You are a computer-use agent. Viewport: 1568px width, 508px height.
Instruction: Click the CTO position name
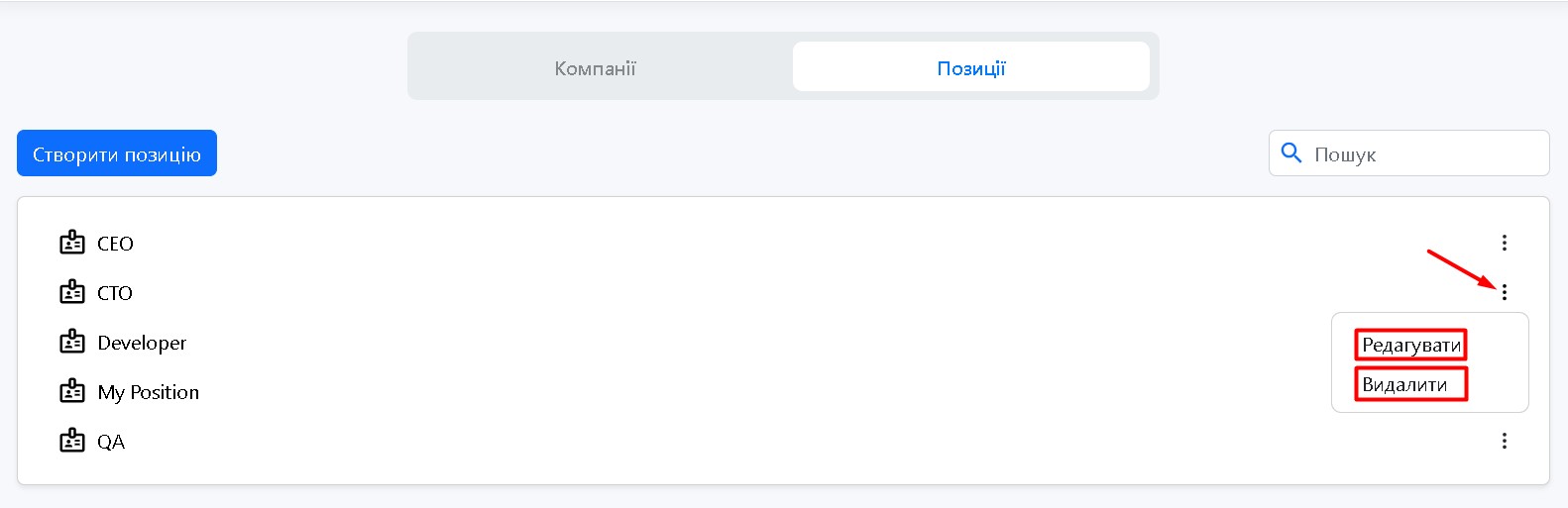point(115,293)
